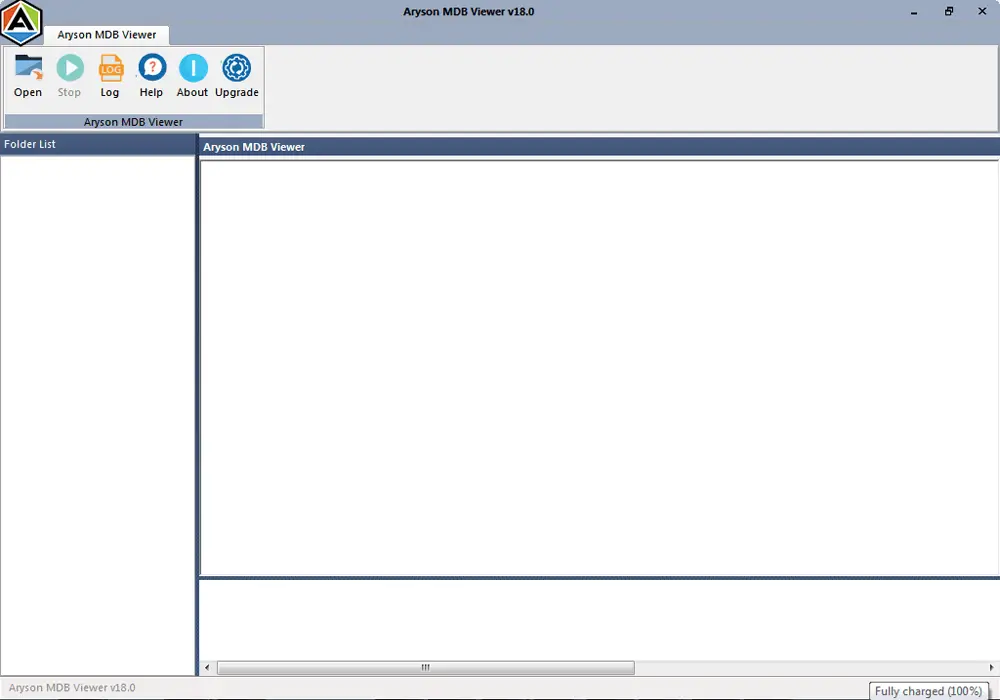Screen dimensions: 1000x700
Task: Click the horizontal scrollbar thumb
Action: point(424,667)
